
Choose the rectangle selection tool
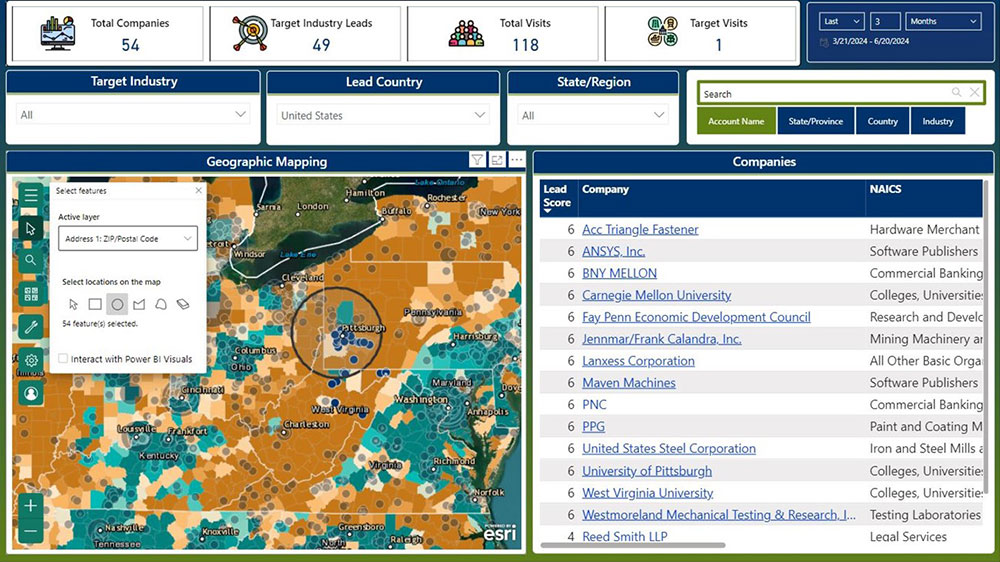95,304
